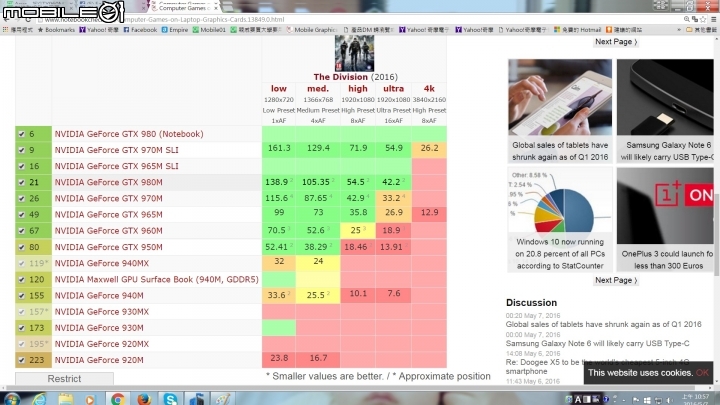Open the NVIDIA GeForce GTX 980 (Notebook) link
Viewport: 720px width, 405px height.
click(x=129, y=134)
